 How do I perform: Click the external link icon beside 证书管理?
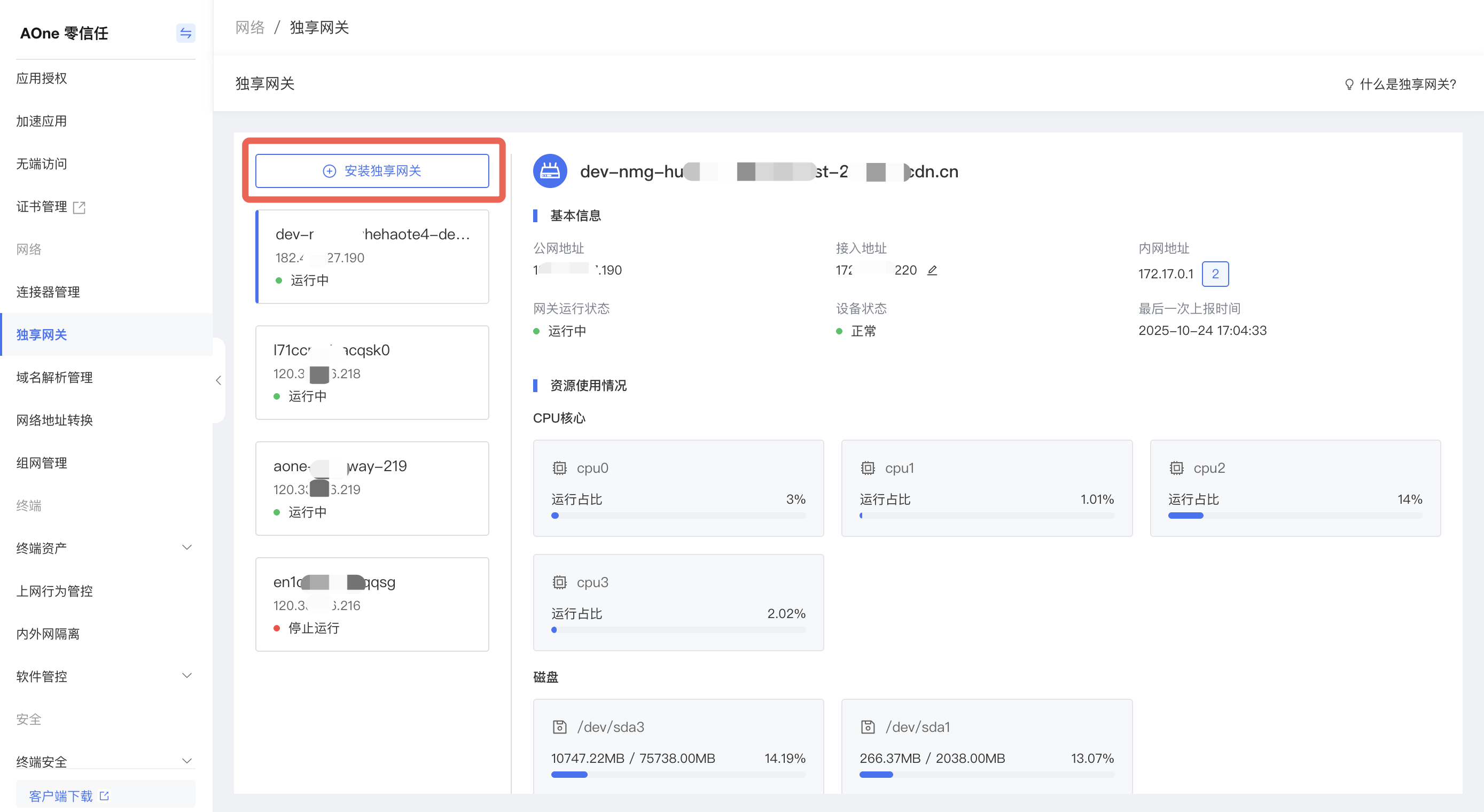coord(80,207)
